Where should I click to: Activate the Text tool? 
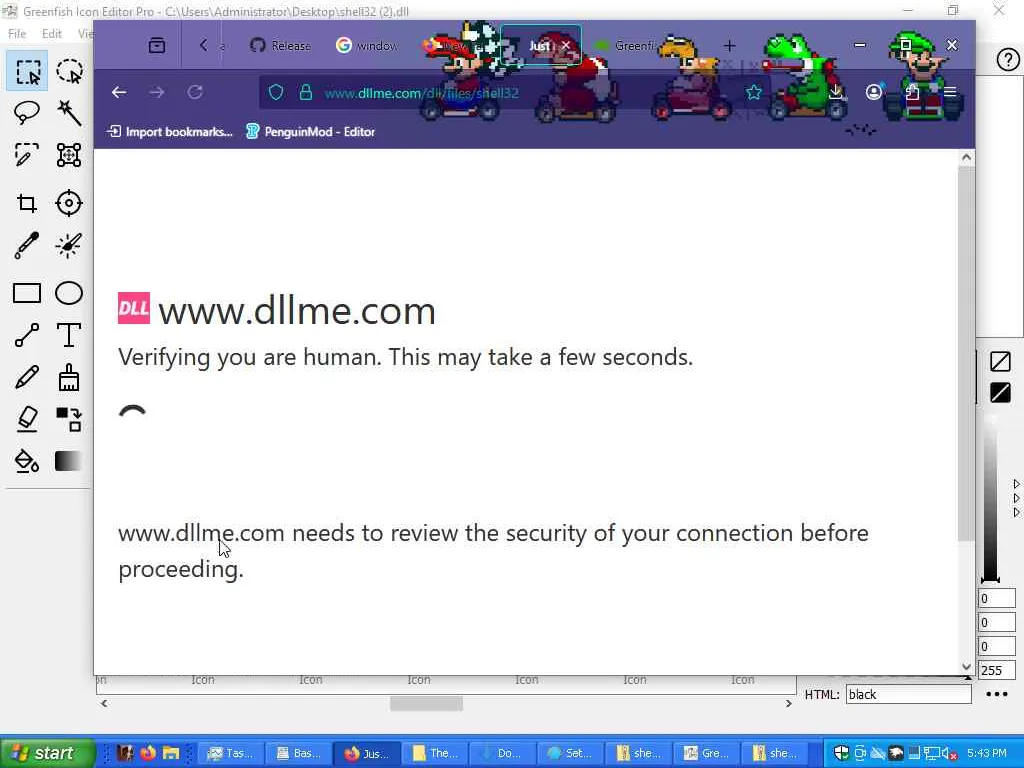(69, 335)
